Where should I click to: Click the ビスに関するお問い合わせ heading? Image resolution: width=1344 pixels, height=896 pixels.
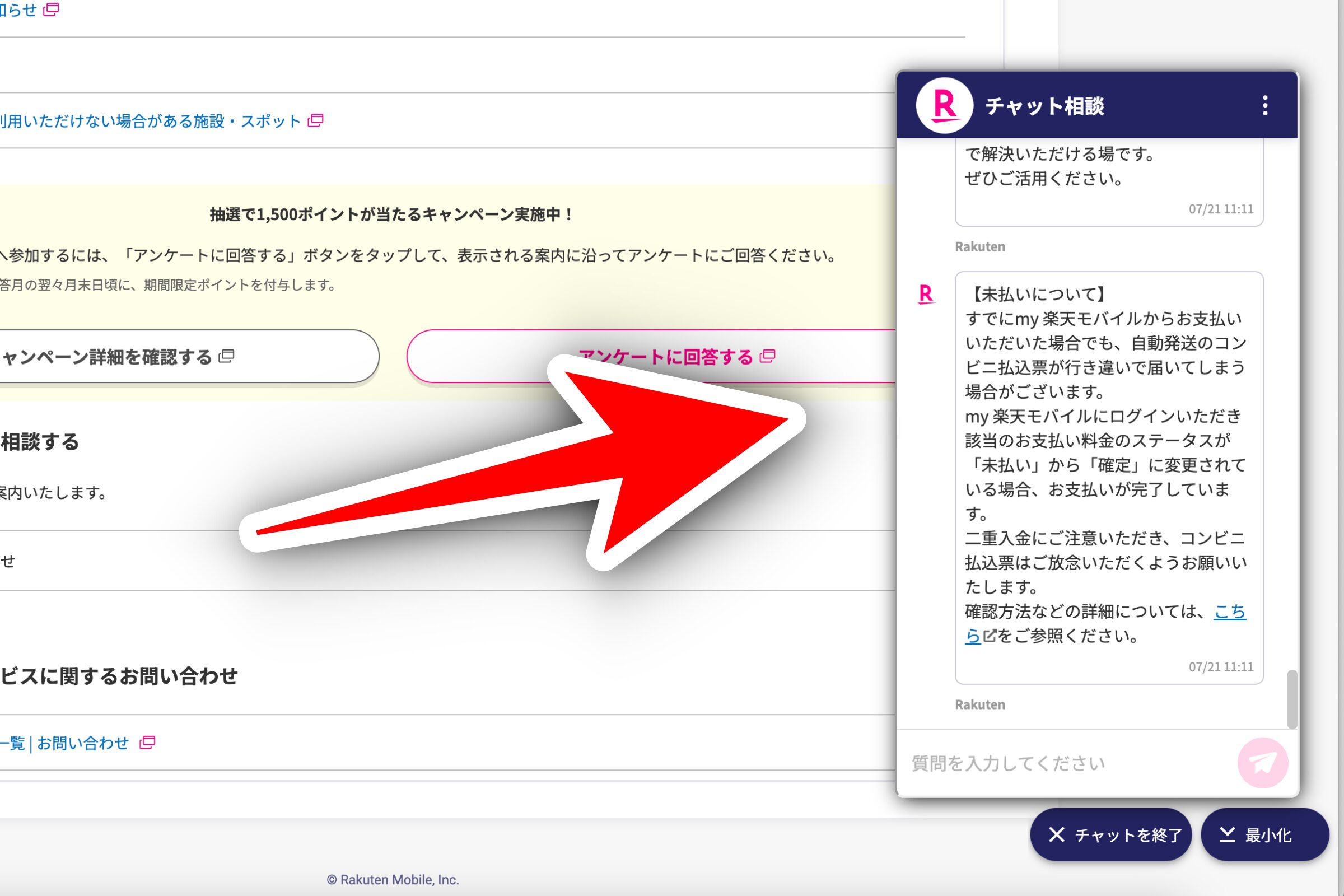pyautogui.click(x=119, y=676)
